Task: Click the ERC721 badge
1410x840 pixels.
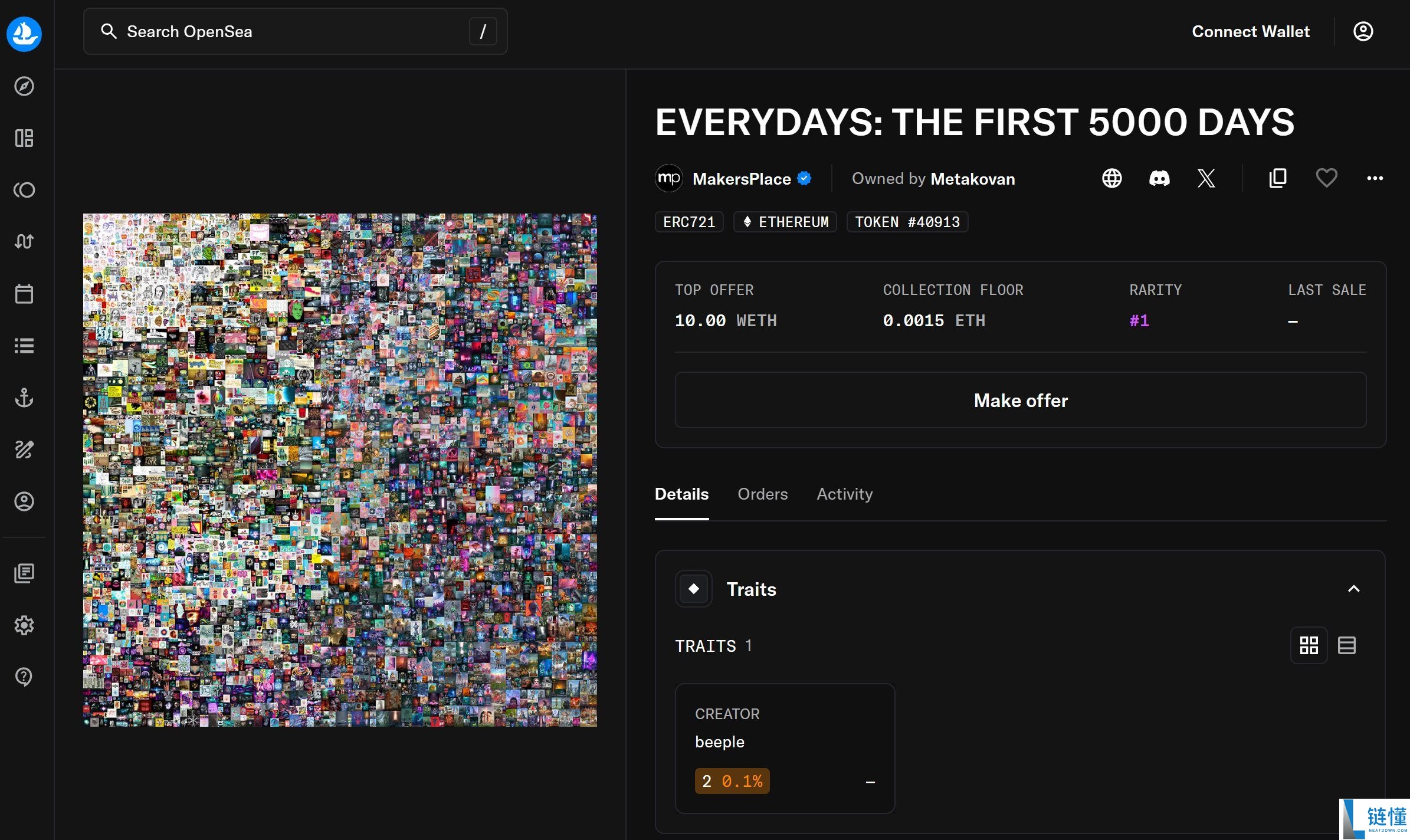Action: click(x=689, y=222)
